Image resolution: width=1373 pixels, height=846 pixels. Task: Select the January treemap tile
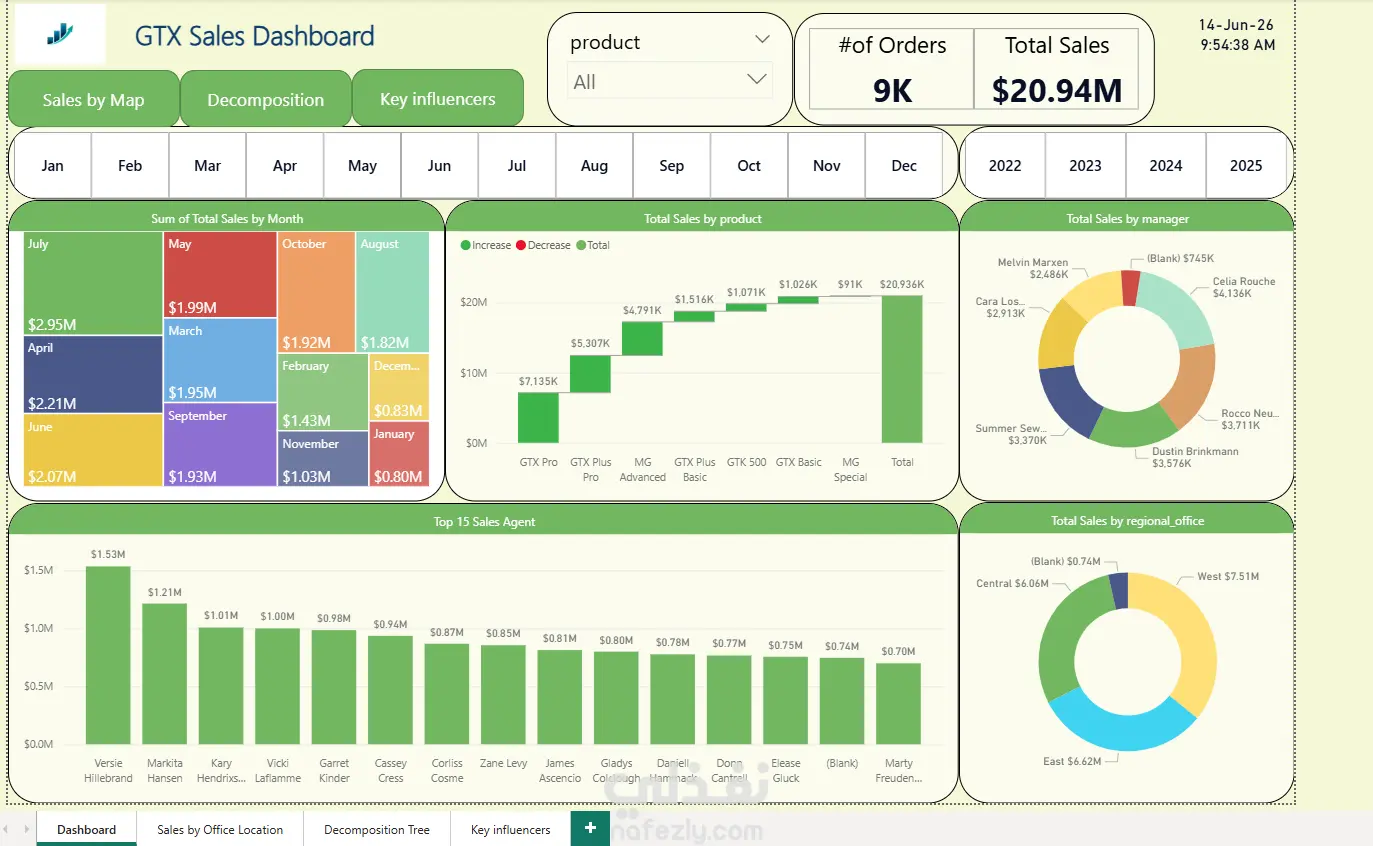pos(399,454)
